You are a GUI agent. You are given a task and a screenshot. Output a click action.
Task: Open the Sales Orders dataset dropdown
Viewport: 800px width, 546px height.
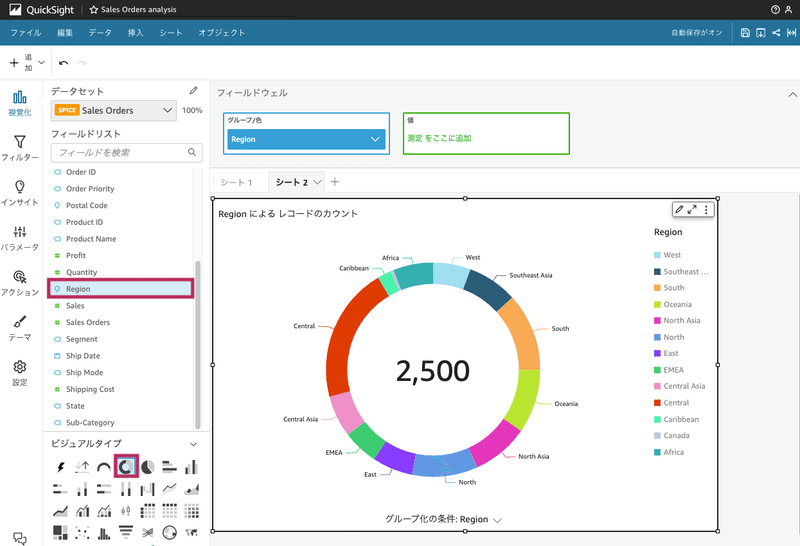(114, 110)
